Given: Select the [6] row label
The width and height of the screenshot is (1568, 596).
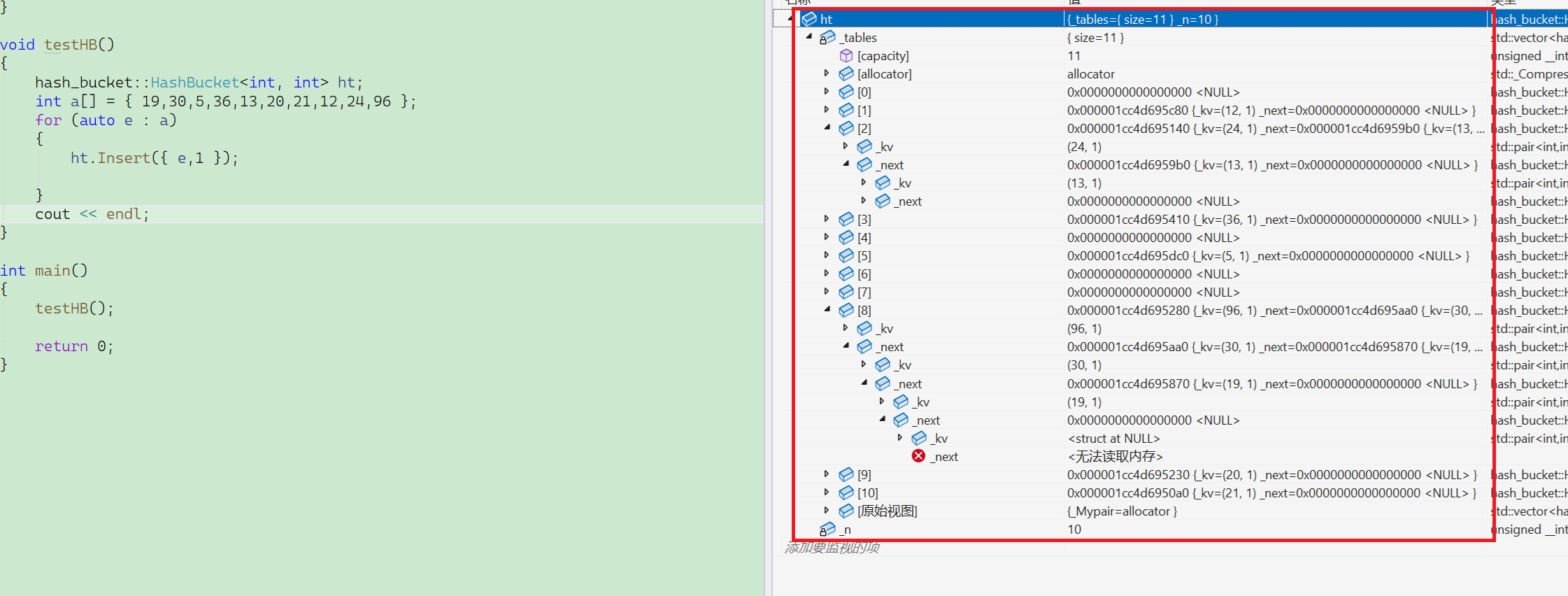Looking at the screenshot, I should [x=864, y=274].
